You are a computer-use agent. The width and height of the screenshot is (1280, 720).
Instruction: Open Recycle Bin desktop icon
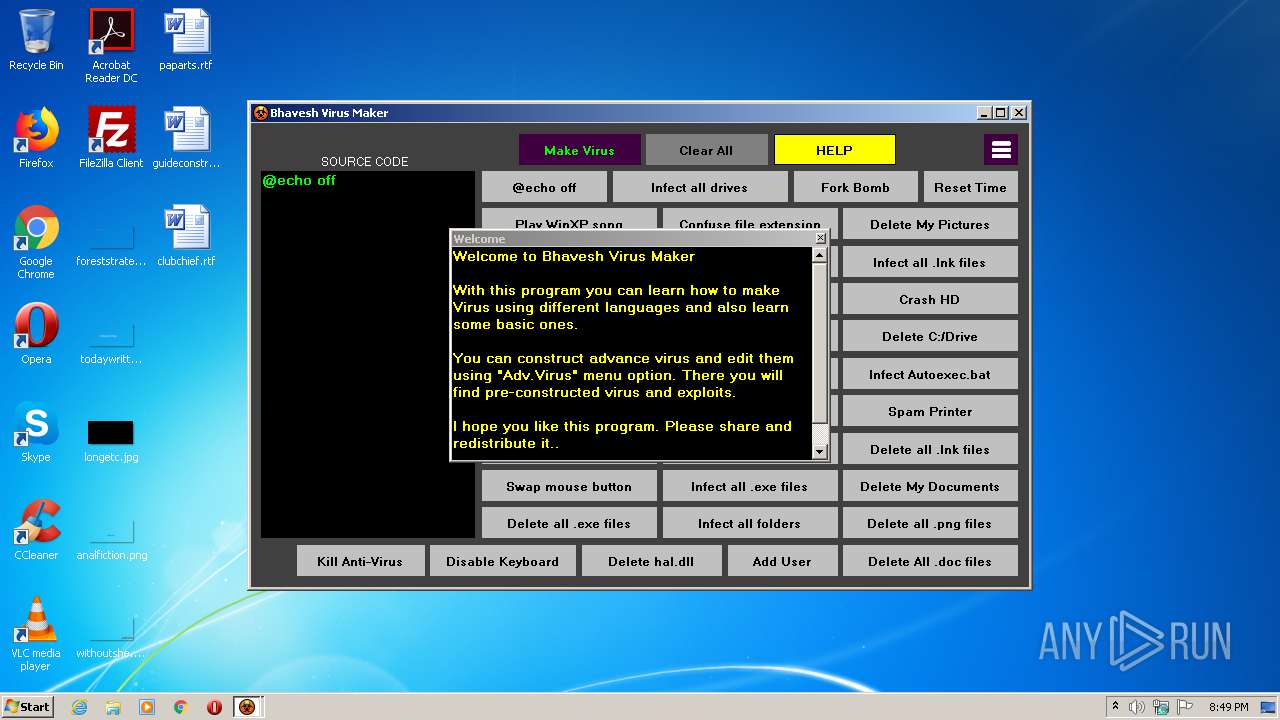click(x=36, y=40)
